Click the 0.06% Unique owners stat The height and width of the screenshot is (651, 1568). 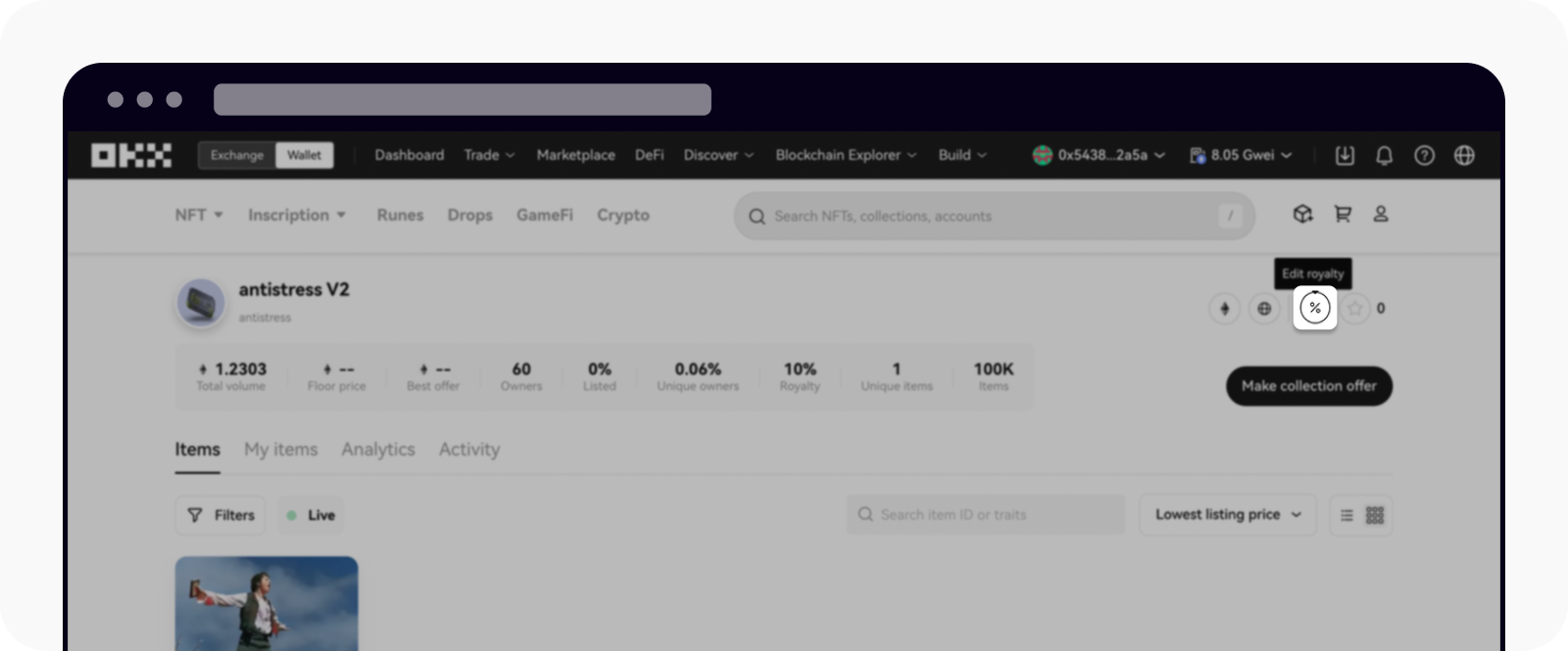(698, 376)
